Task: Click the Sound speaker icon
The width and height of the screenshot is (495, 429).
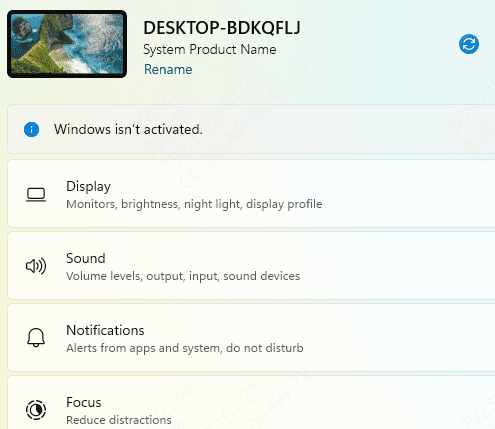Action: [x=36, y=266]
